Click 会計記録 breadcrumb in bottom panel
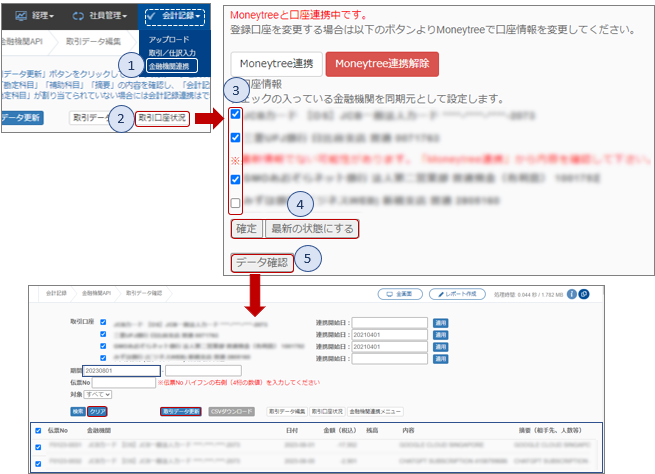 coord(56,293)
